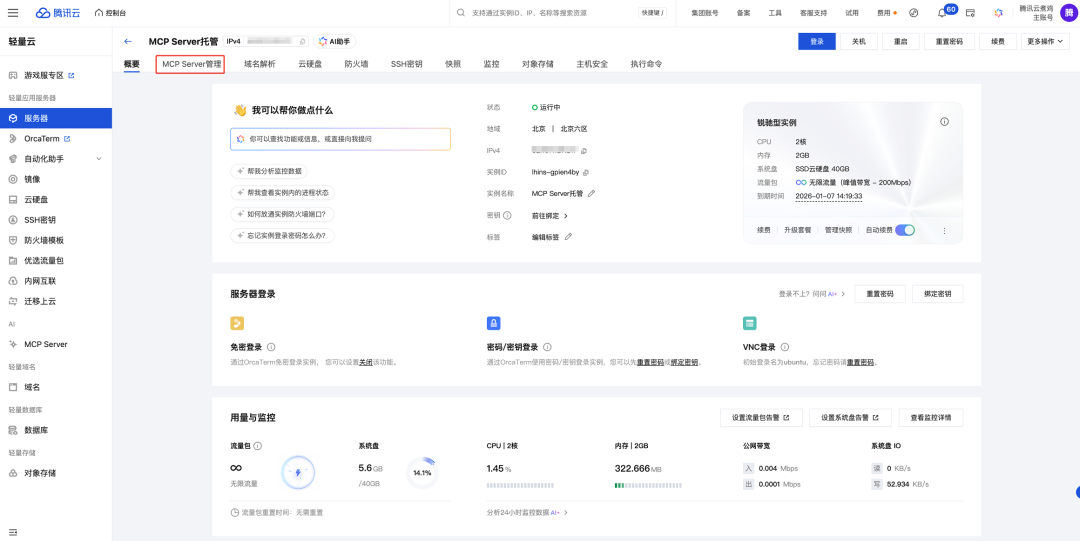
Task: Select 帮我分析监控数据 suggestion
Action: (269, 171)
